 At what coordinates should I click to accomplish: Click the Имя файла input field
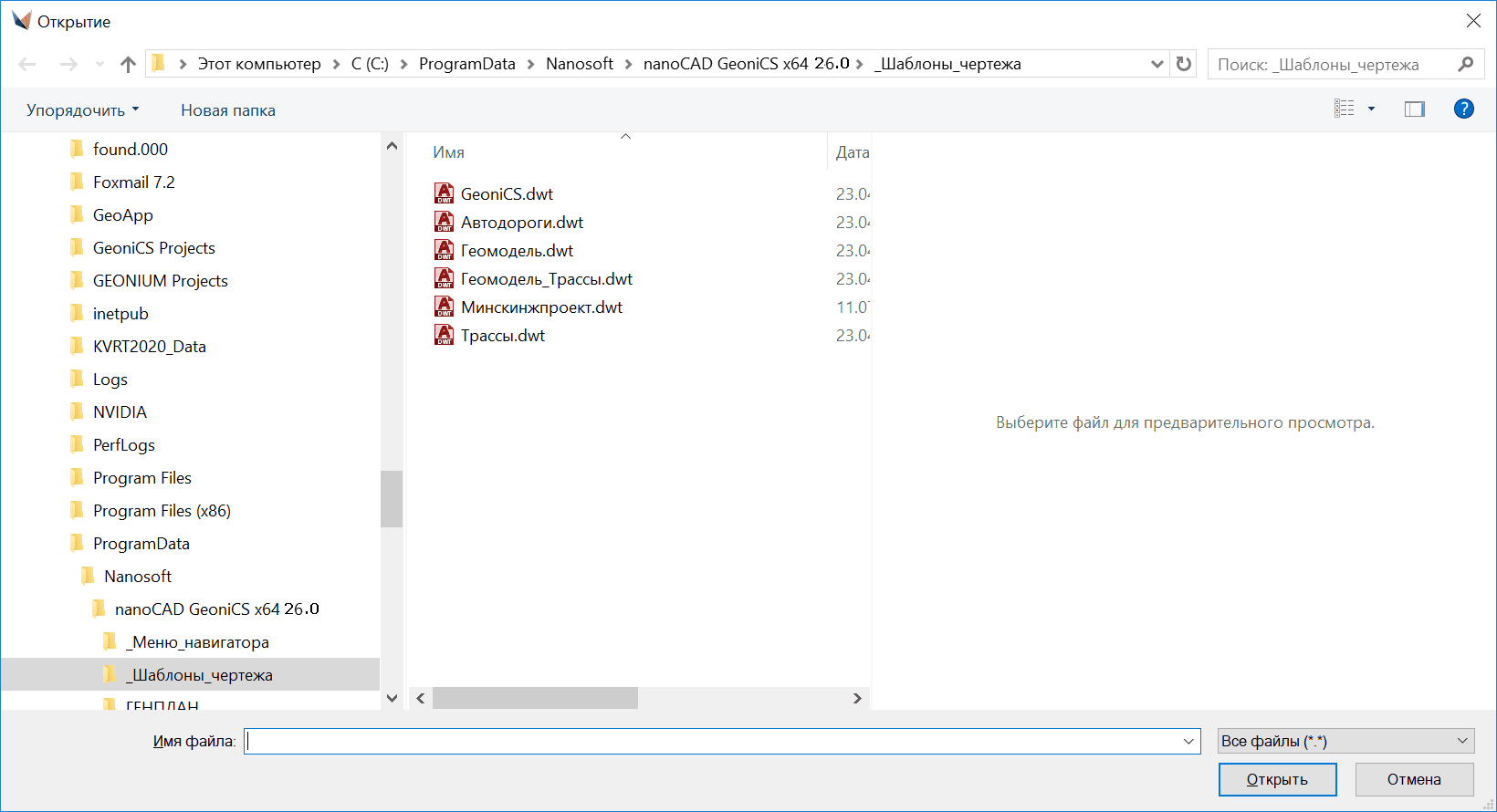(712, 741)
